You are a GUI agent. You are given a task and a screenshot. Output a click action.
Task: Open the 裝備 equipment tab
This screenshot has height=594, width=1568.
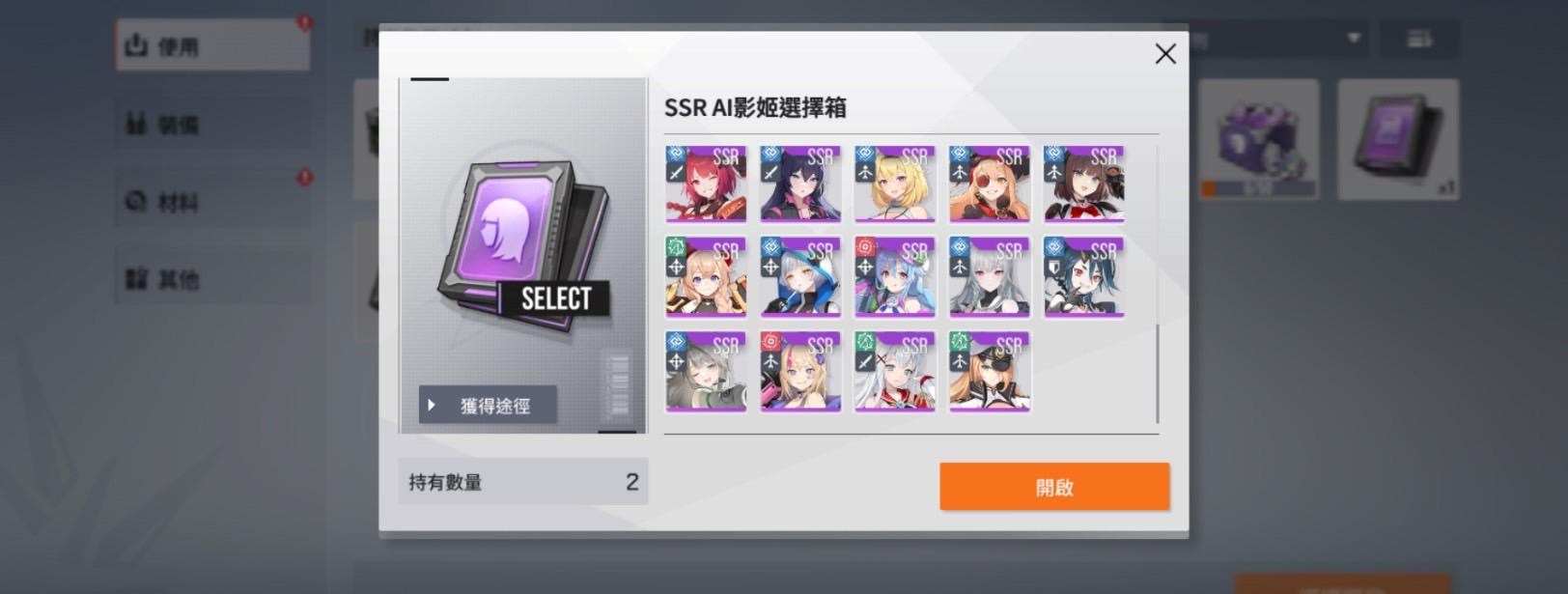click(212, 124)
